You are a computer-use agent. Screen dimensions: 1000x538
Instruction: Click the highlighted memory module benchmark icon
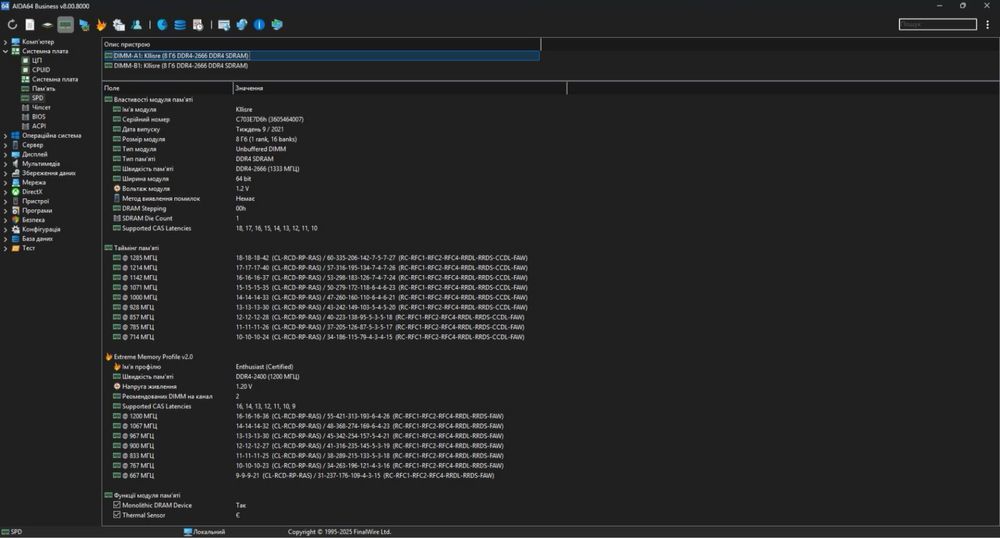(66, 25)
